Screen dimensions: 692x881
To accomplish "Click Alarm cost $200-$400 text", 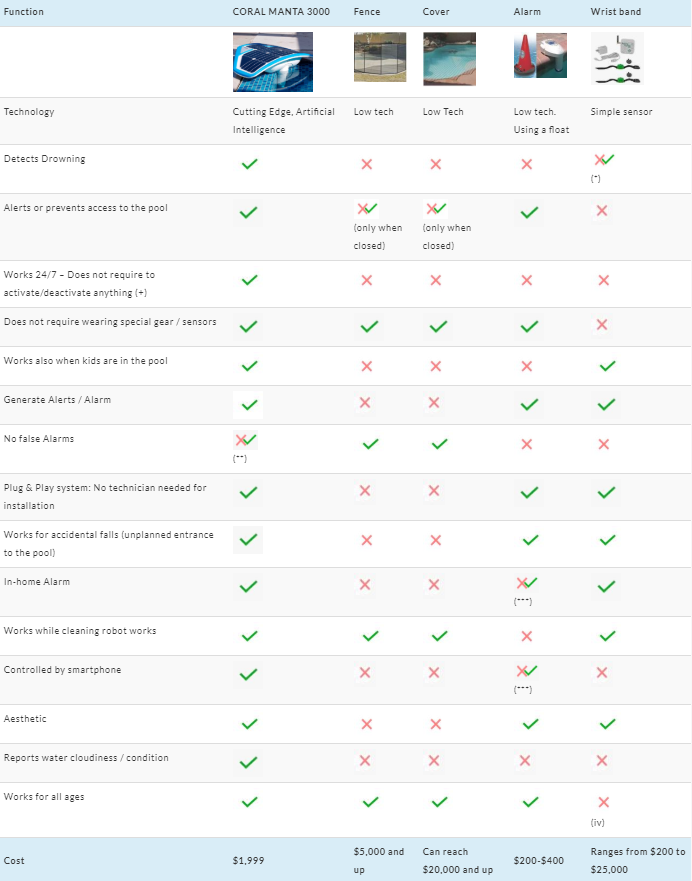I will [x=539, y=861].
